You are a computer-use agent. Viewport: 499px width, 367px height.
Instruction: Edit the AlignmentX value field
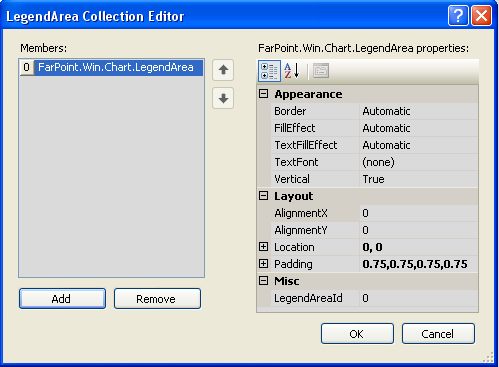point(419,213)
